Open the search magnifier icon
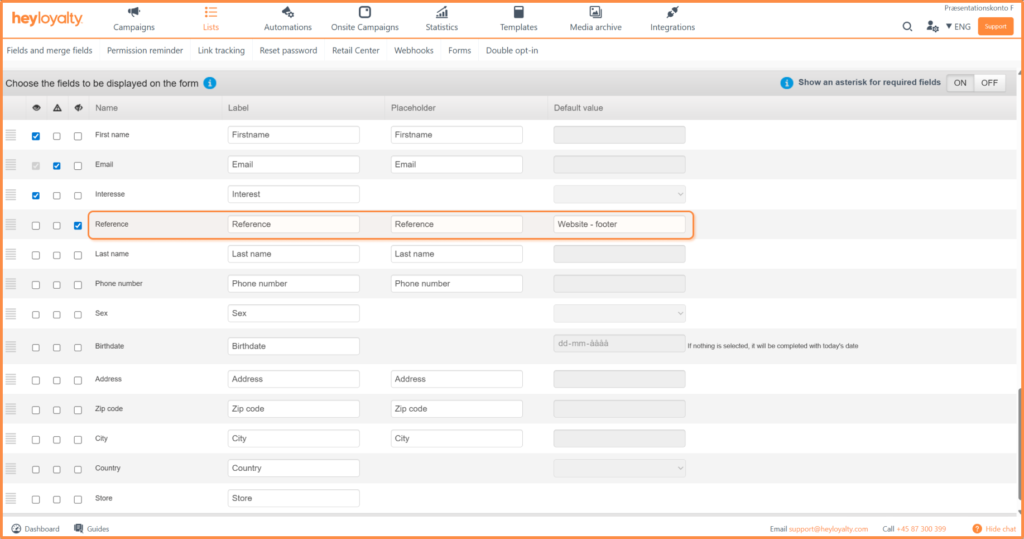This screenshot has width=1024, height=539. [x=907, y=27]
